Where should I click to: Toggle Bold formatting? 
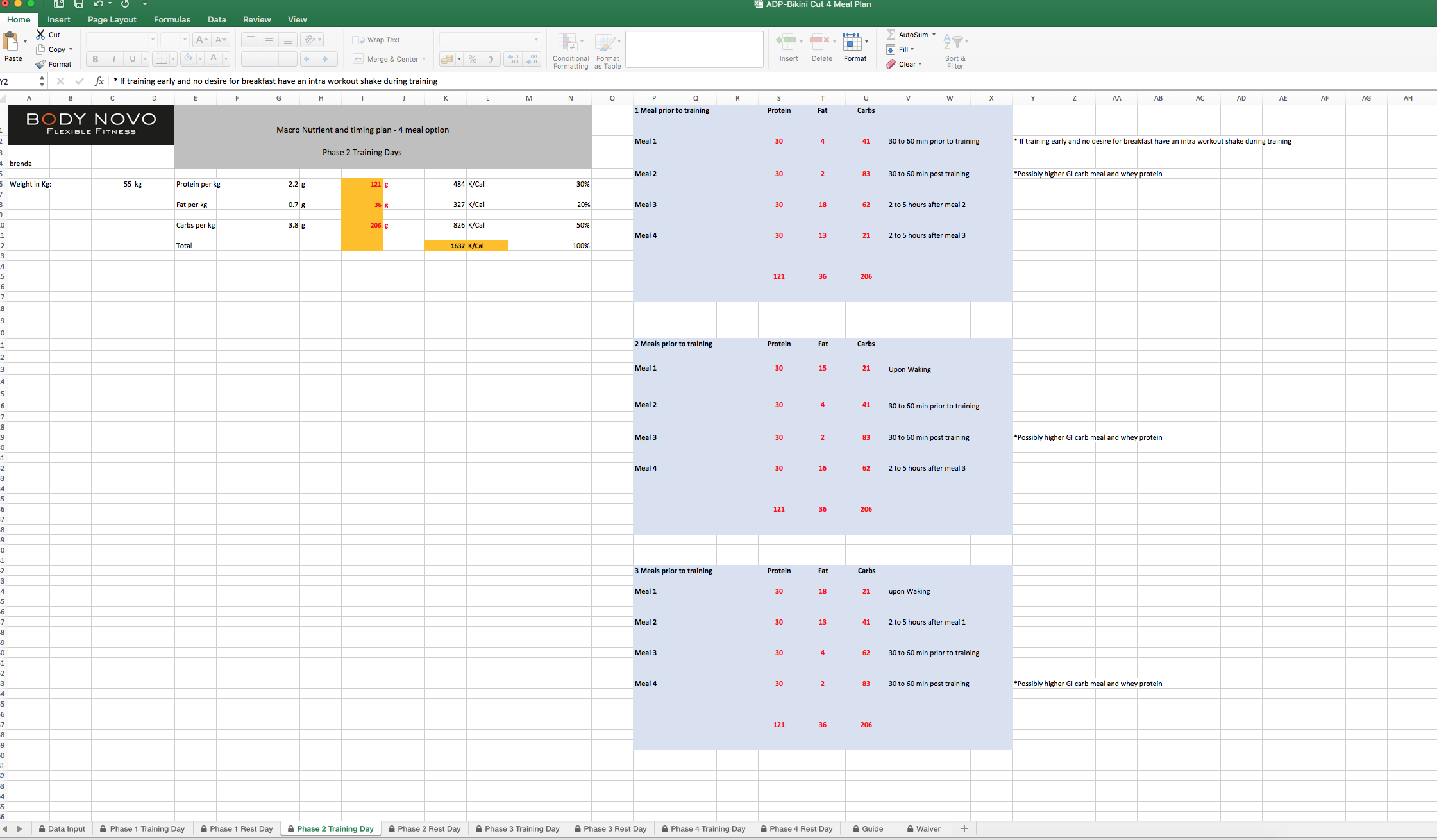pyautogui.click(x=96, y=59)
